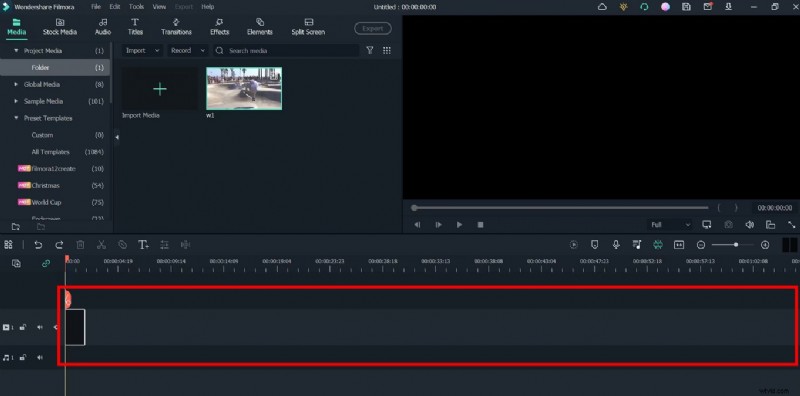
Task: Click the audio waveform icon
Action: pos(186,245)
